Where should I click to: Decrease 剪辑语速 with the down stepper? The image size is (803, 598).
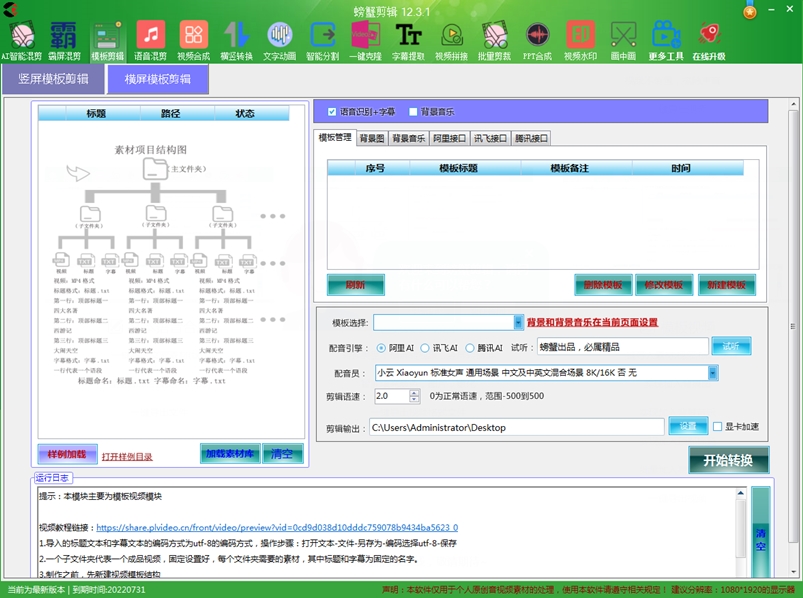point(414,399)
